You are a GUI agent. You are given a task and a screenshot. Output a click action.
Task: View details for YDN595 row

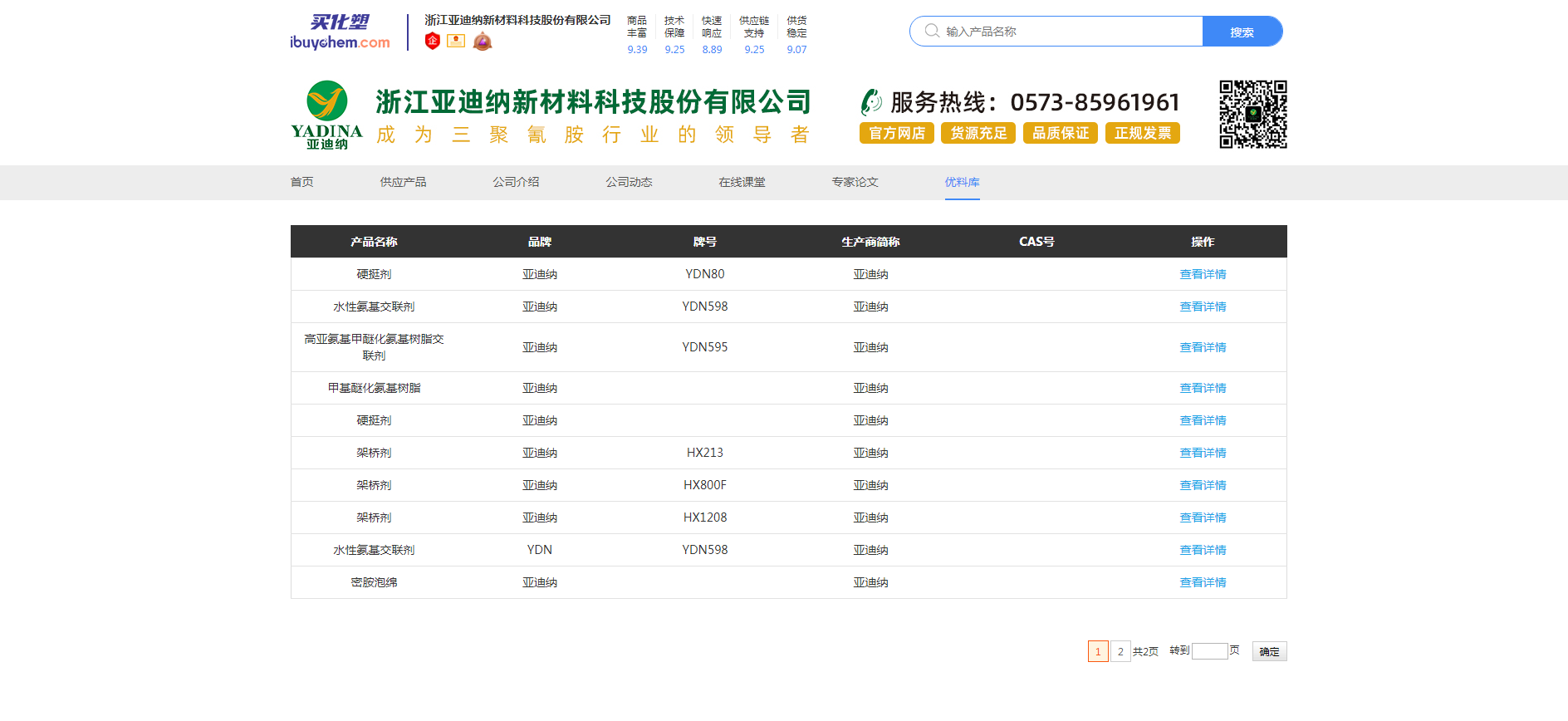[x=1203, y=347]
